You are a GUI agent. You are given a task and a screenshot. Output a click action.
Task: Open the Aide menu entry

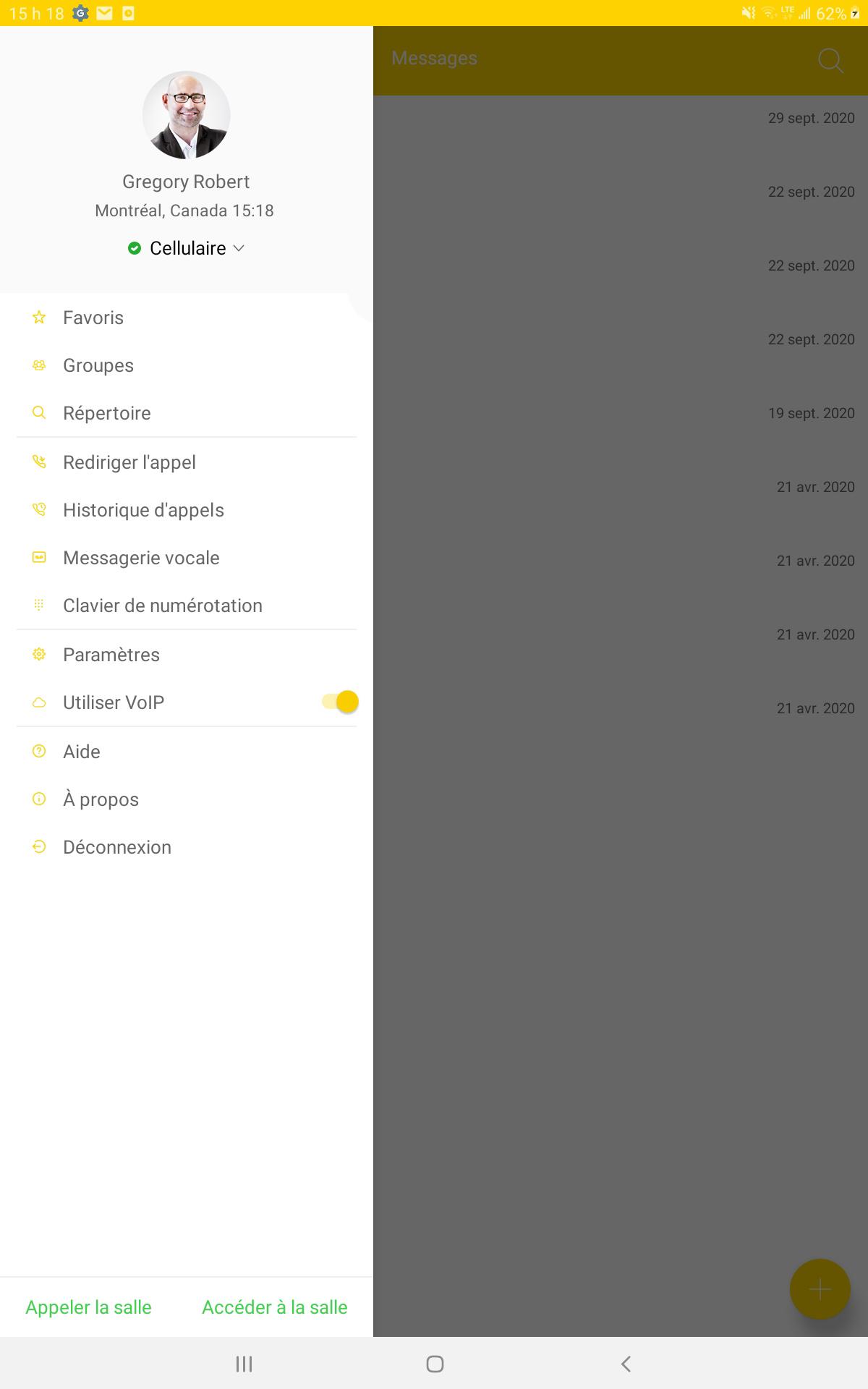(187, 752)
